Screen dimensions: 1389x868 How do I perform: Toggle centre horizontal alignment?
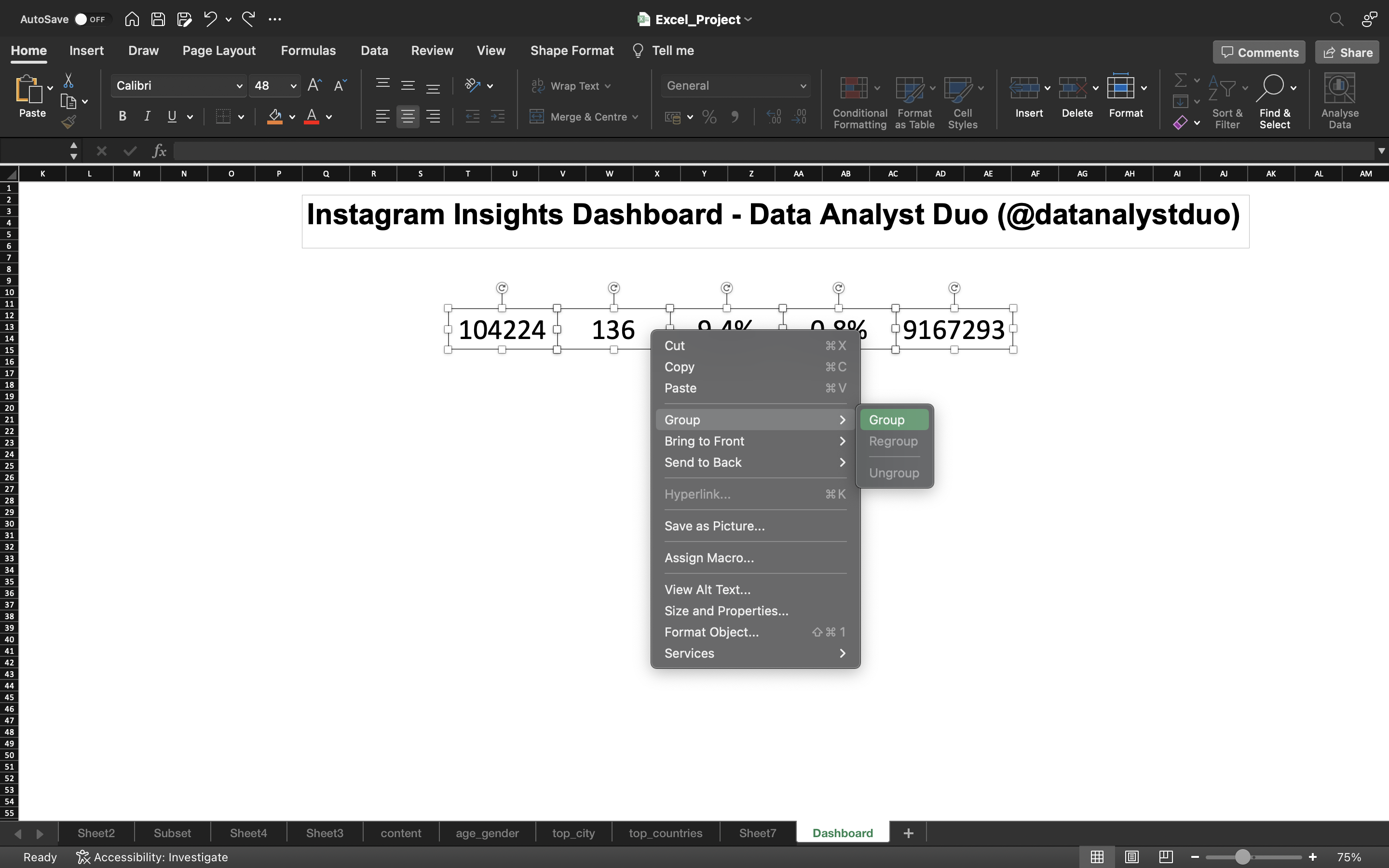pos(408,117)
